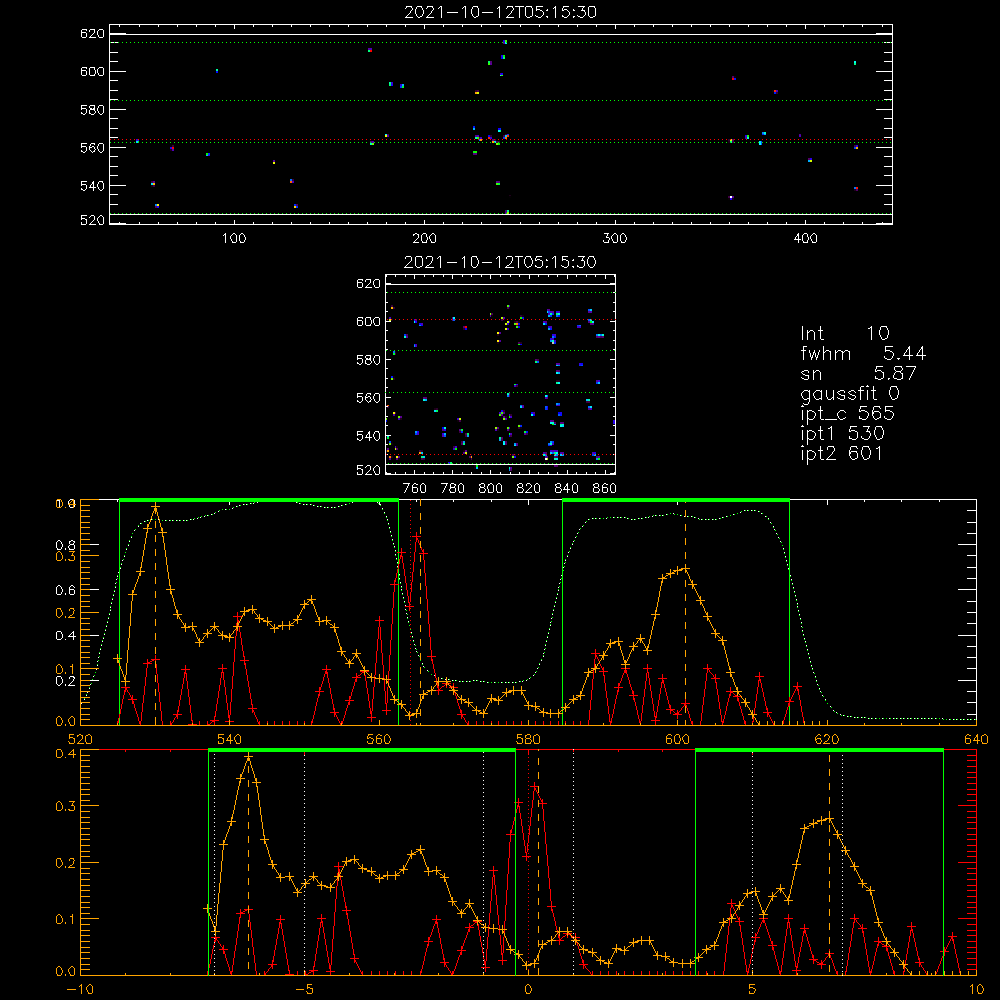
Task: Click x-axis label 760 on middle scatter plot
Action: click(x=415, y=489)
